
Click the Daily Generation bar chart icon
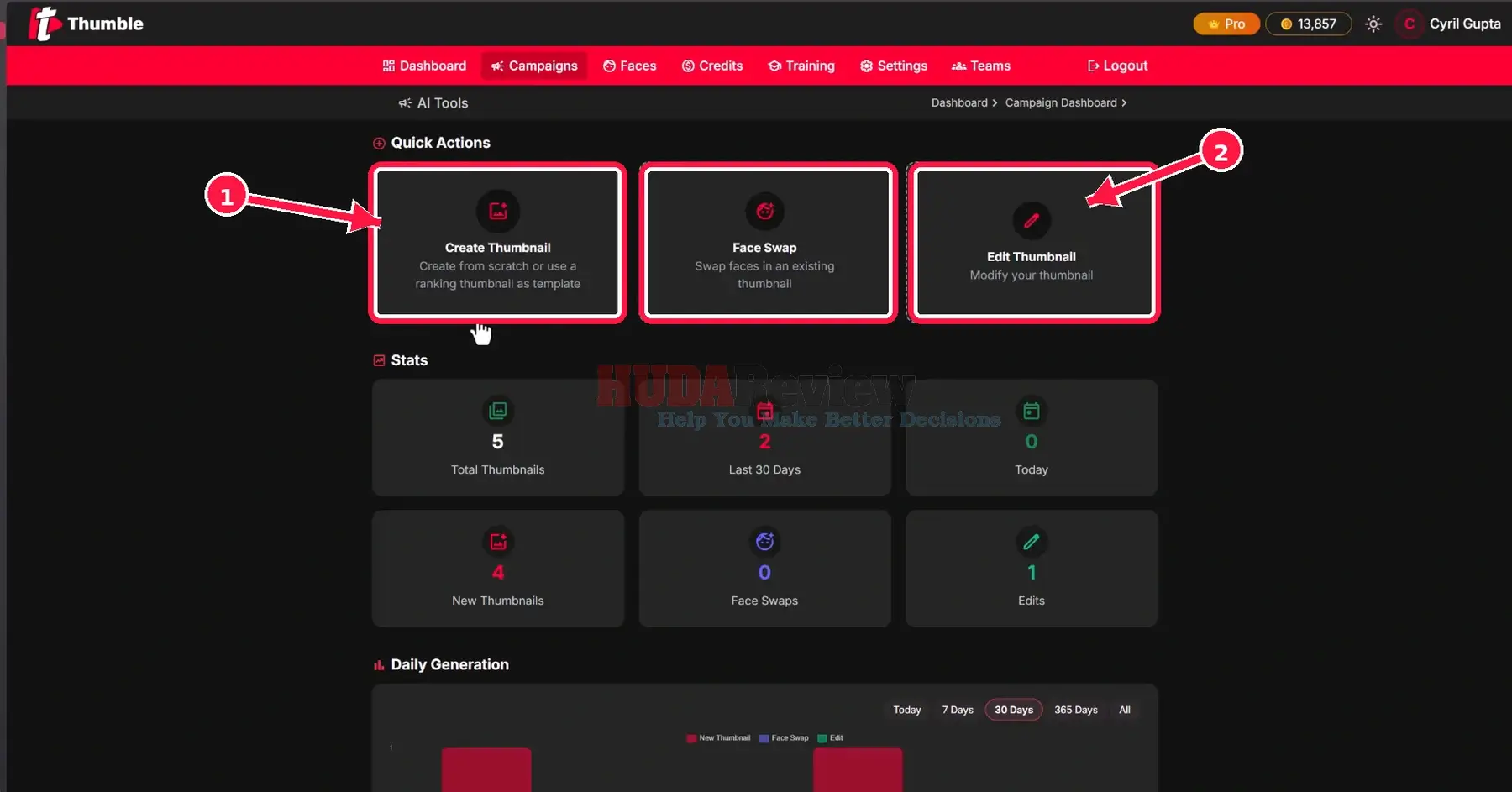(x=379, y=665)
